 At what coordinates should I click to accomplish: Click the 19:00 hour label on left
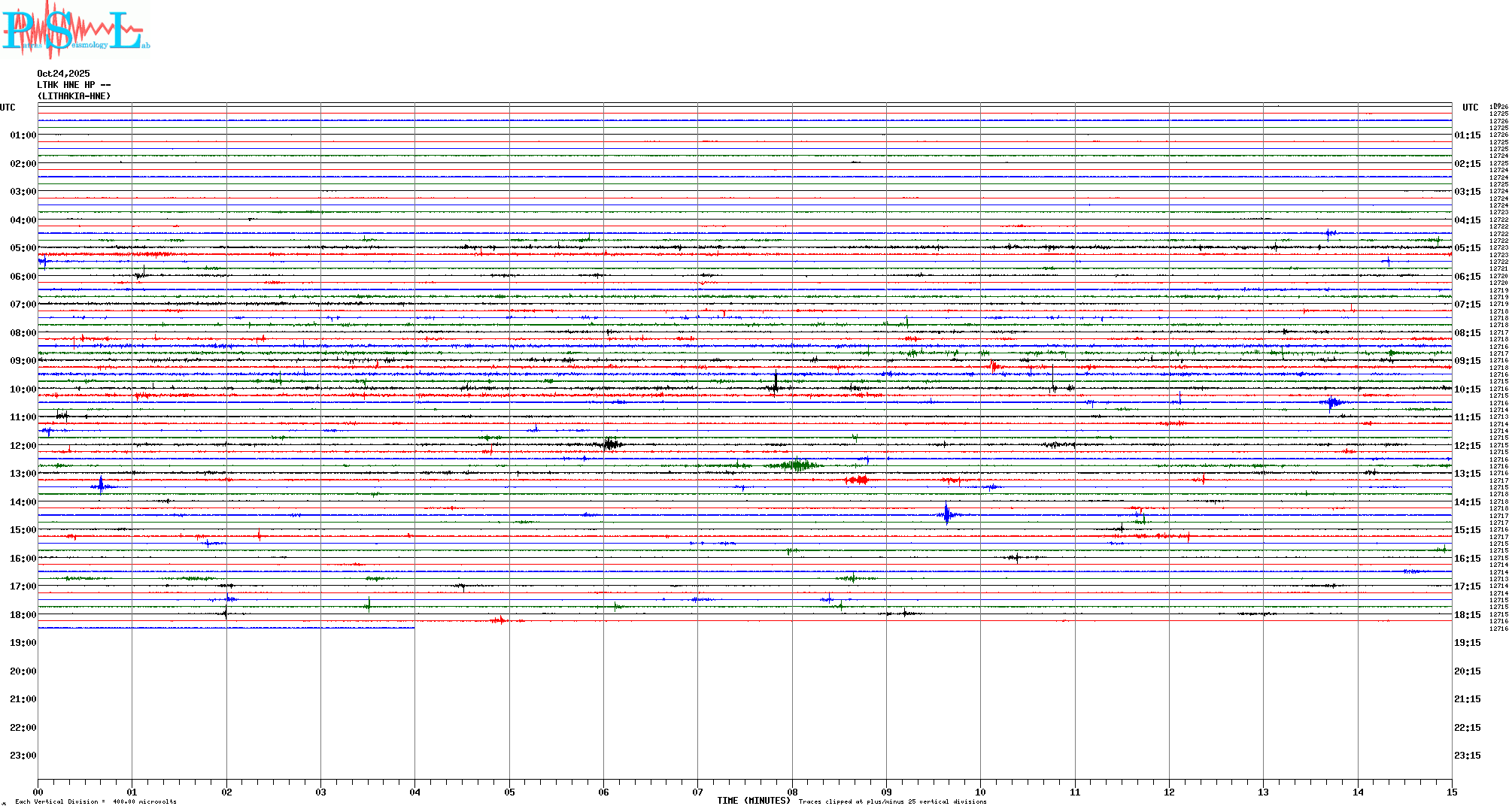pyautogui.click(x=23, y=643)
